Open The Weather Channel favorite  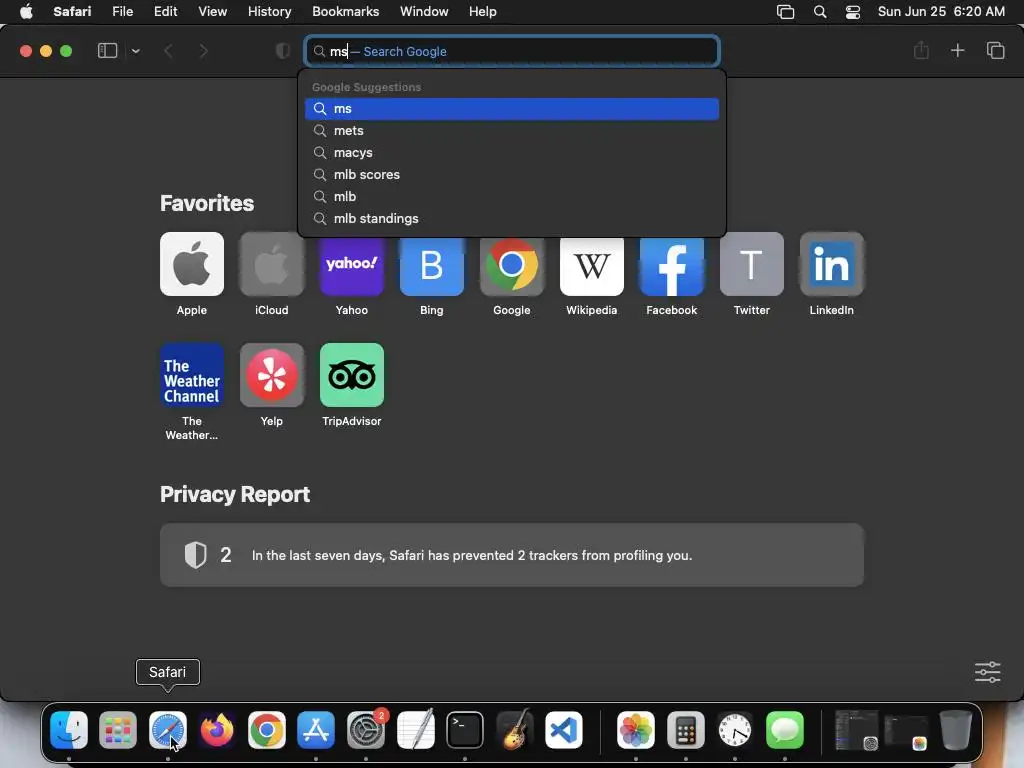coord(192,375)
